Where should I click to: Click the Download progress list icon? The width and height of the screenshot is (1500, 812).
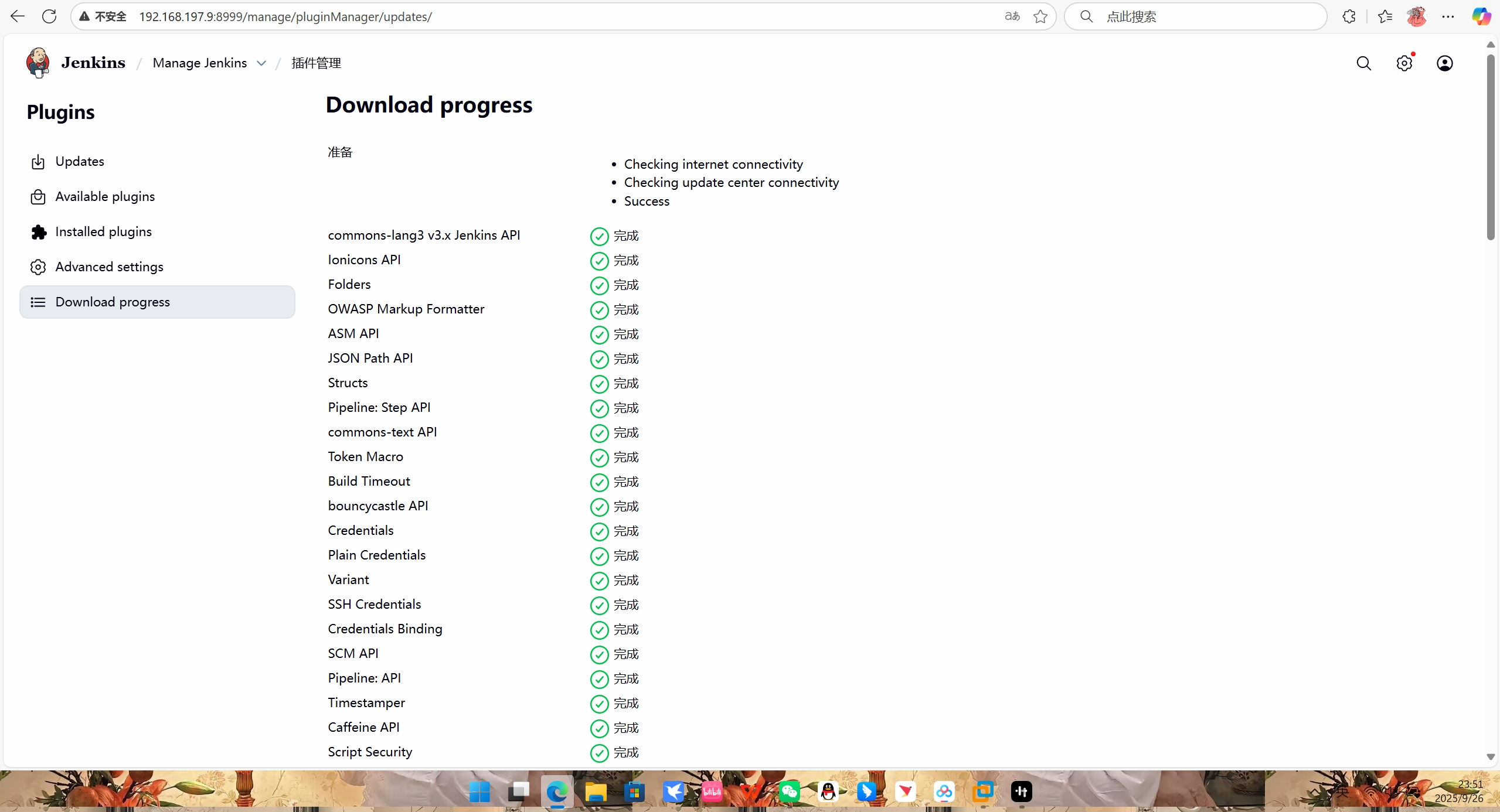[38, 302]
